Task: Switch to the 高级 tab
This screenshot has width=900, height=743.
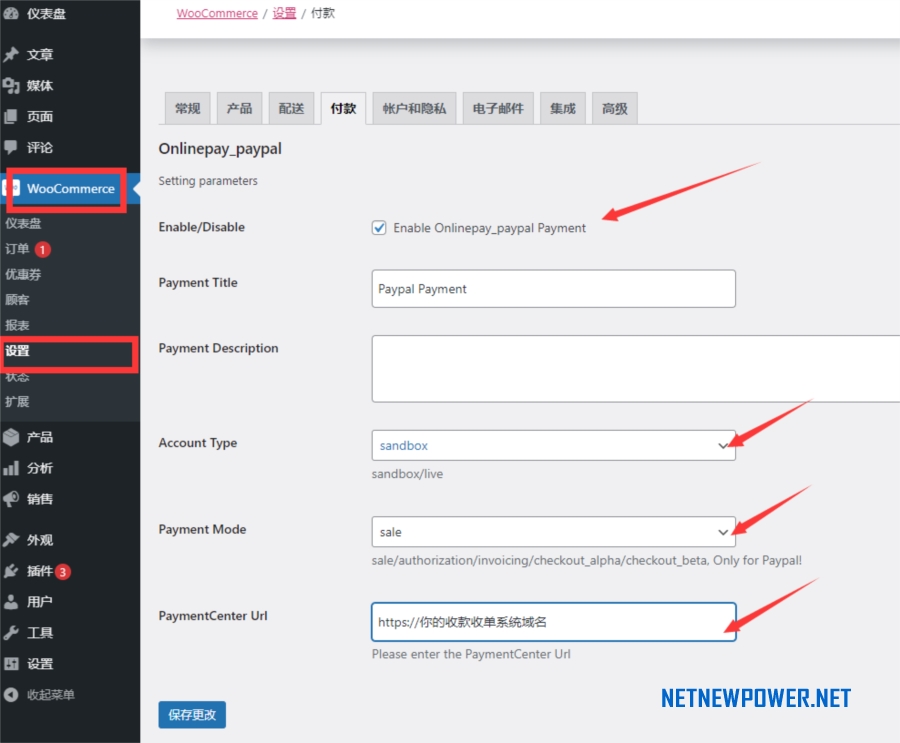Action: tap(615, 108)
